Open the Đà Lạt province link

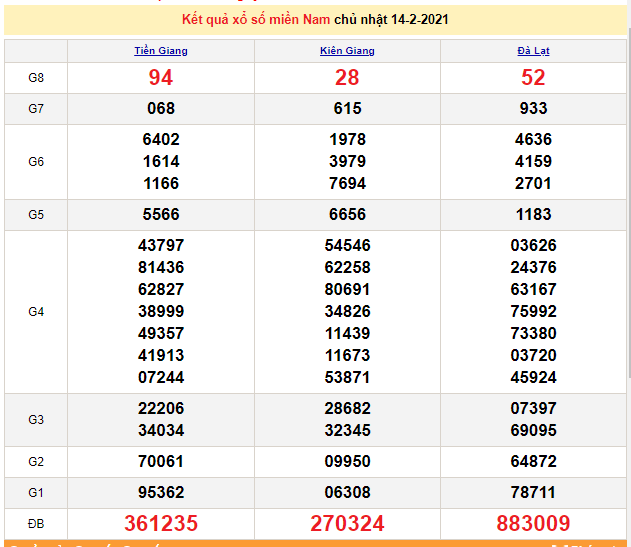coord(533,51)
